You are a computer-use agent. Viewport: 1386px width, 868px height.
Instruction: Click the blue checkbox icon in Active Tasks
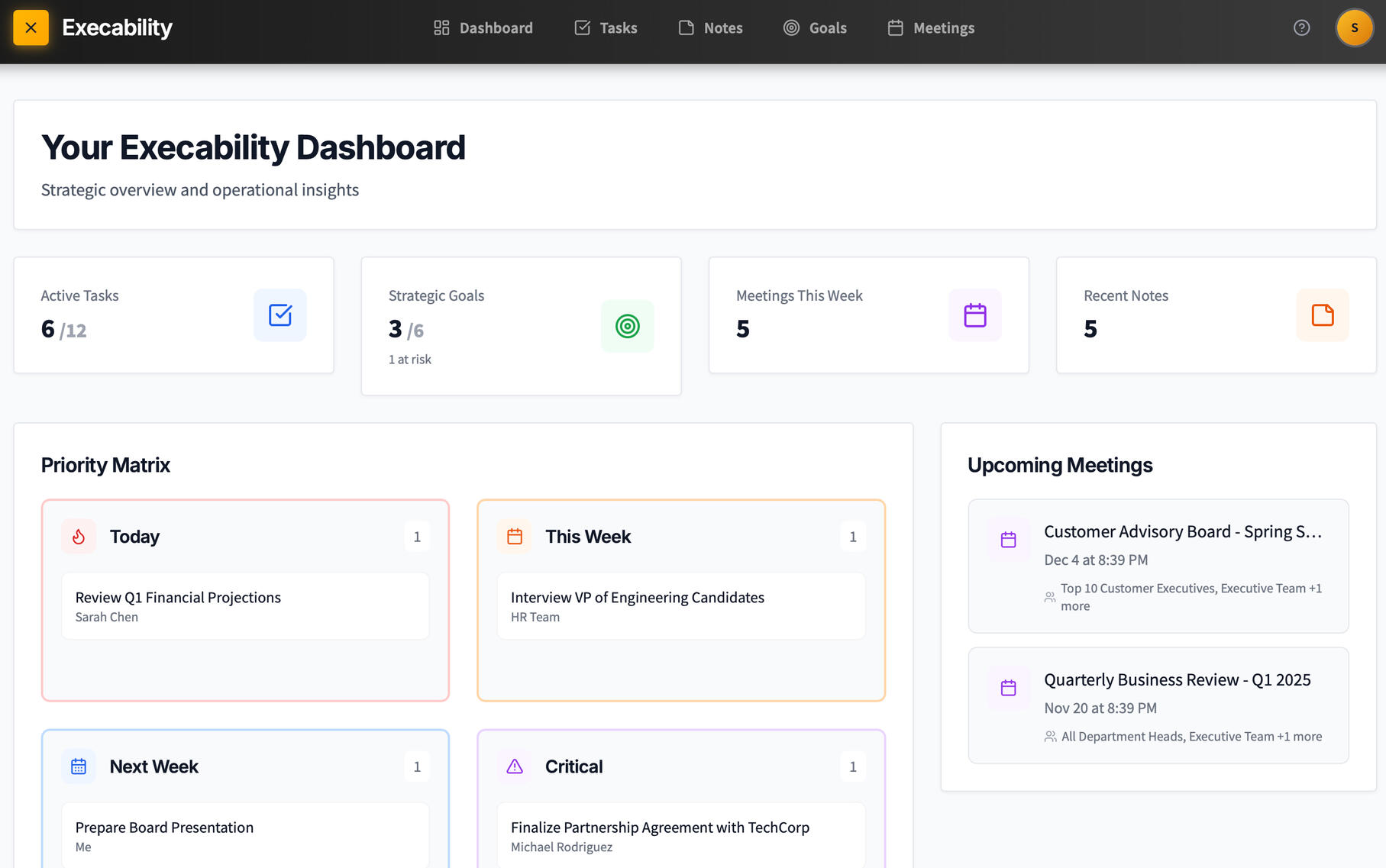pos(279,315)
